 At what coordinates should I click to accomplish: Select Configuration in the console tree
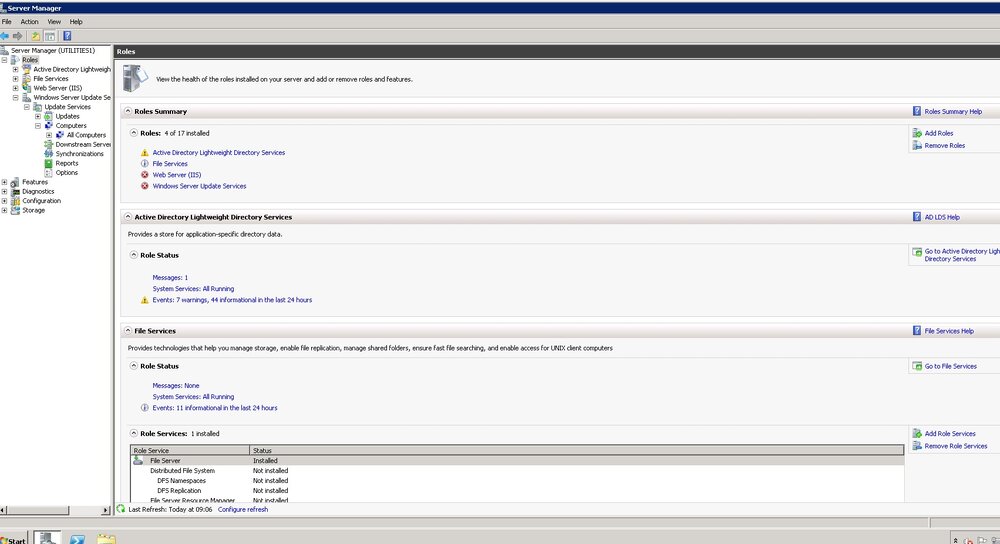(41, 201)
